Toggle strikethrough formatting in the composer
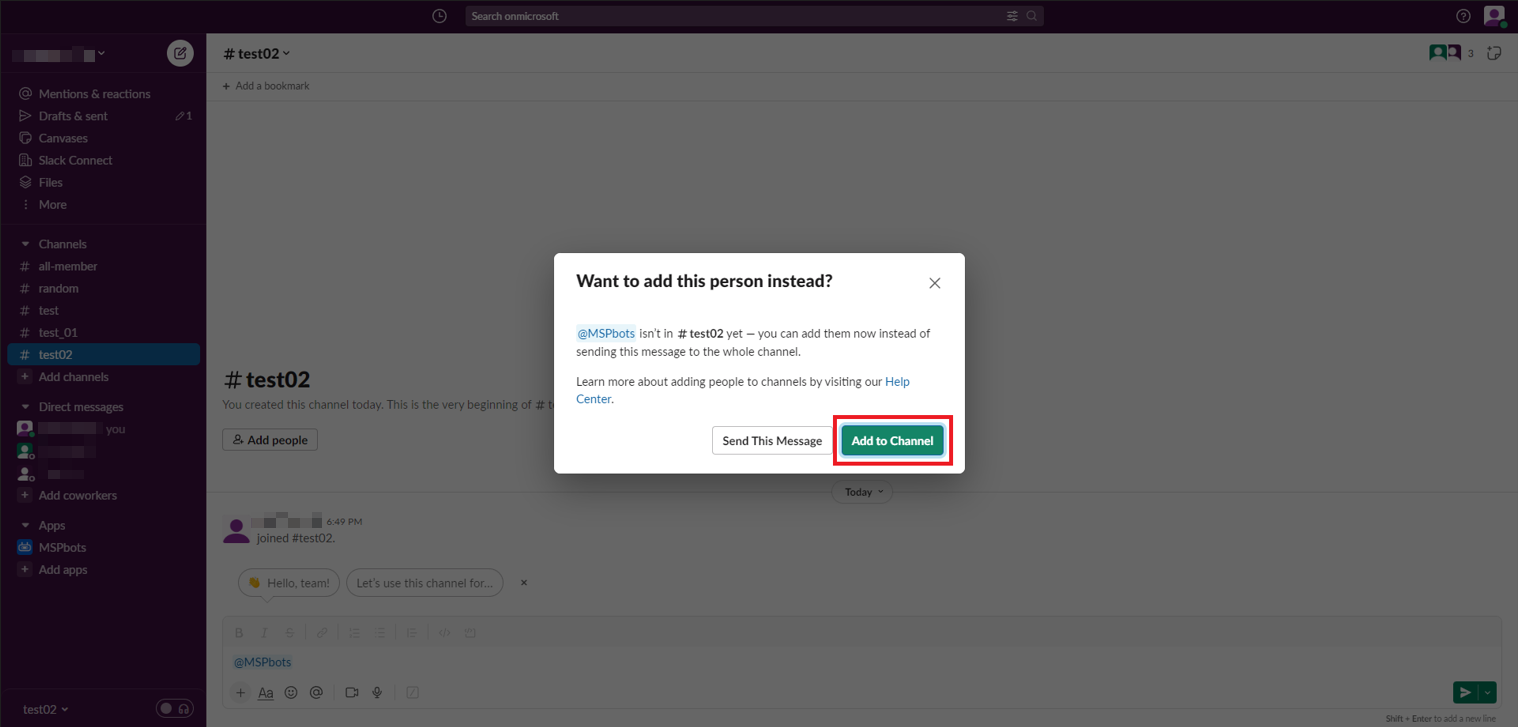Image resolution: width=1518 pixels, height=727 pixels. [290, 632]
